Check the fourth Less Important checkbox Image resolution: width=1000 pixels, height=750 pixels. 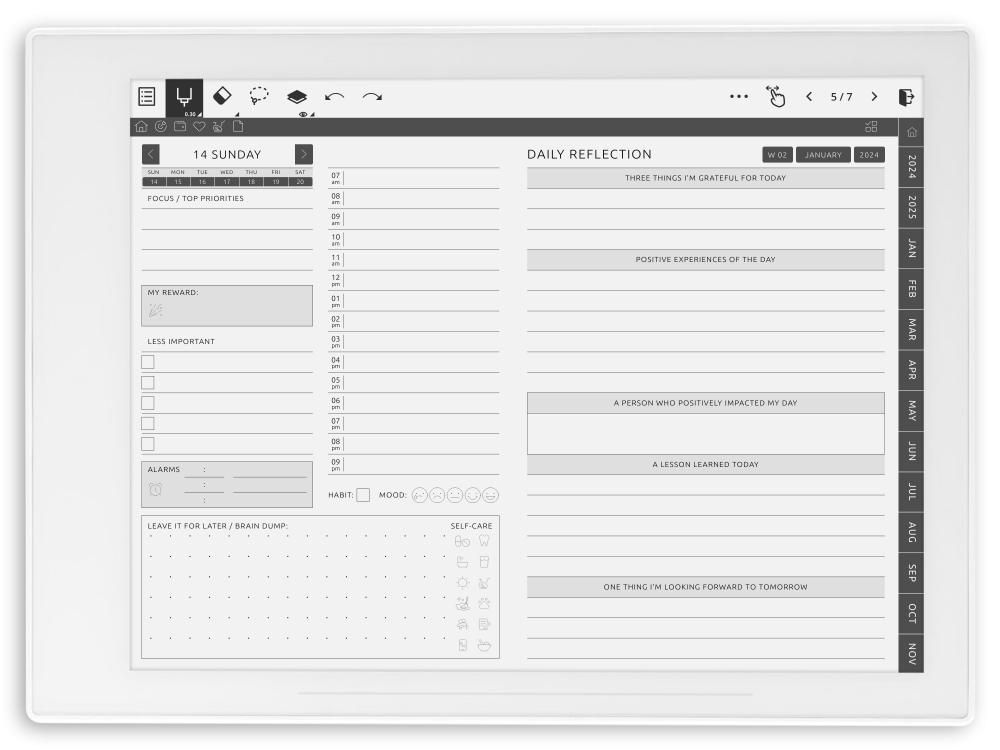coord(148,423)
